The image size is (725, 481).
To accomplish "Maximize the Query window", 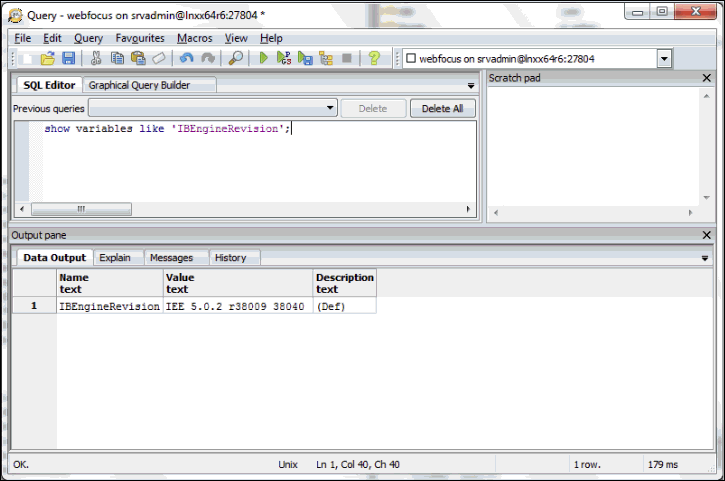I will click(x=662, y=11).
